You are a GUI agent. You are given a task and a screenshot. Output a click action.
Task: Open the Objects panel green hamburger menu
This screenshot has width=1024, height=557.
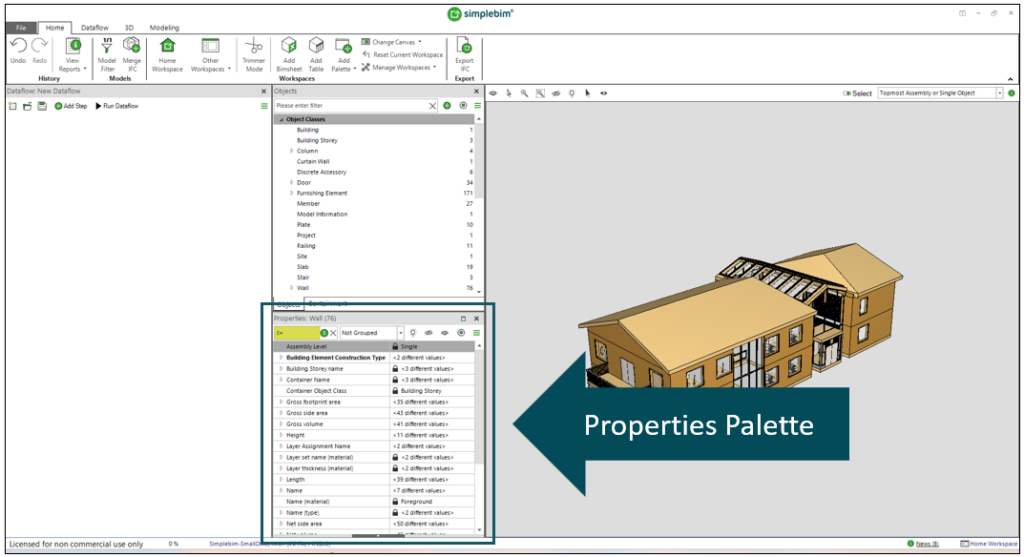tap(477, 105)
